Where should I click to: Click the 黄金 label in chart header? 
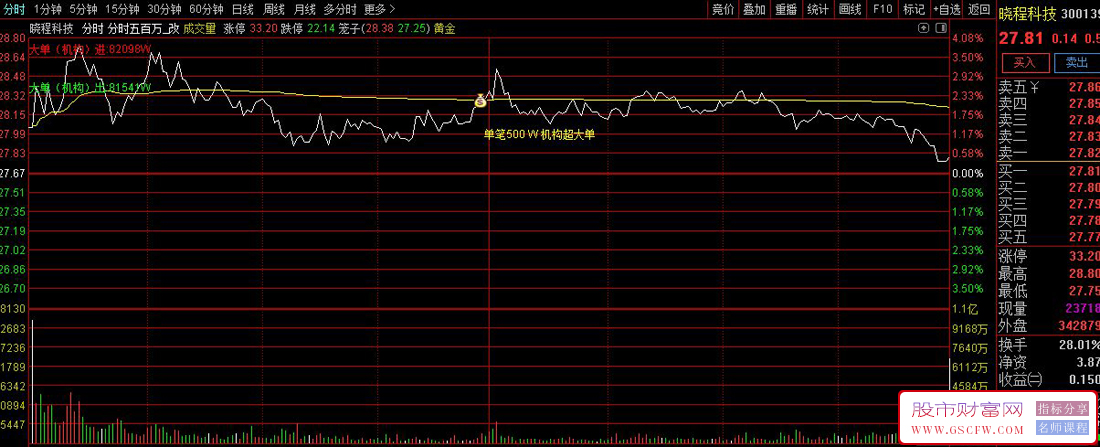tap(444, 29)
